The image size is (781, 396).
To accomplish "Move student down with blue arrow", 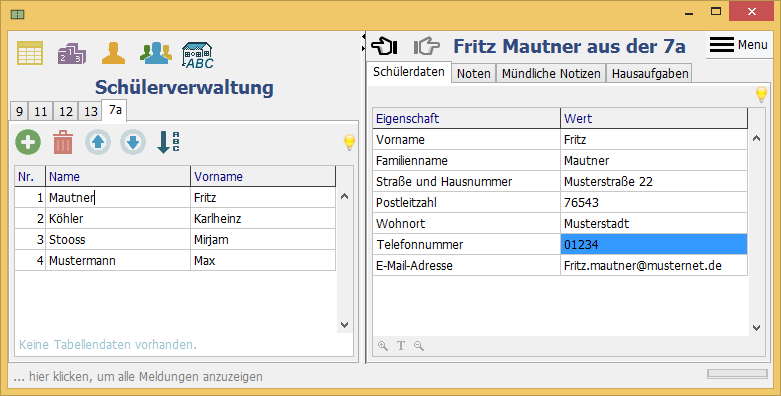I will (x=132, y=142).
